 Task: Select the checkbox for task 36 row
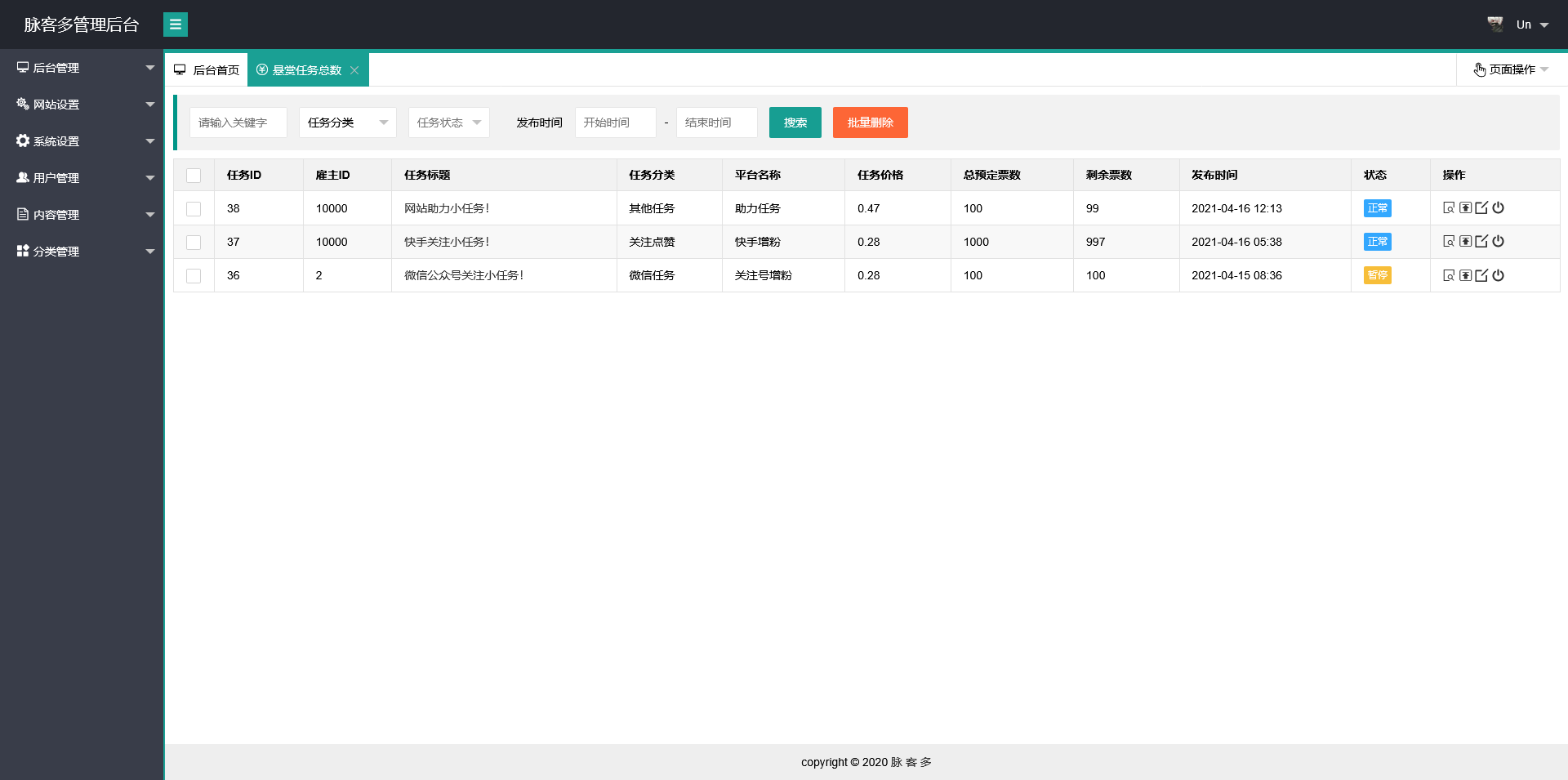click(x=194, y=276)
